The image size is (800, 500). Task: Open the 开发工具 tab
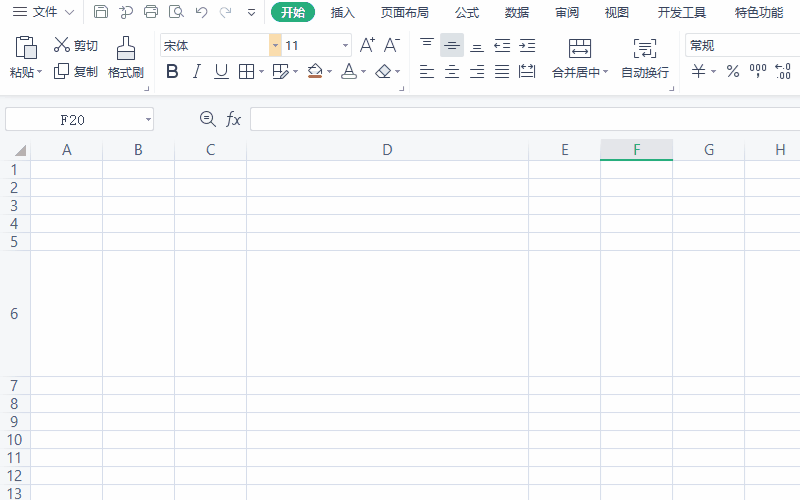coord(682,12)
